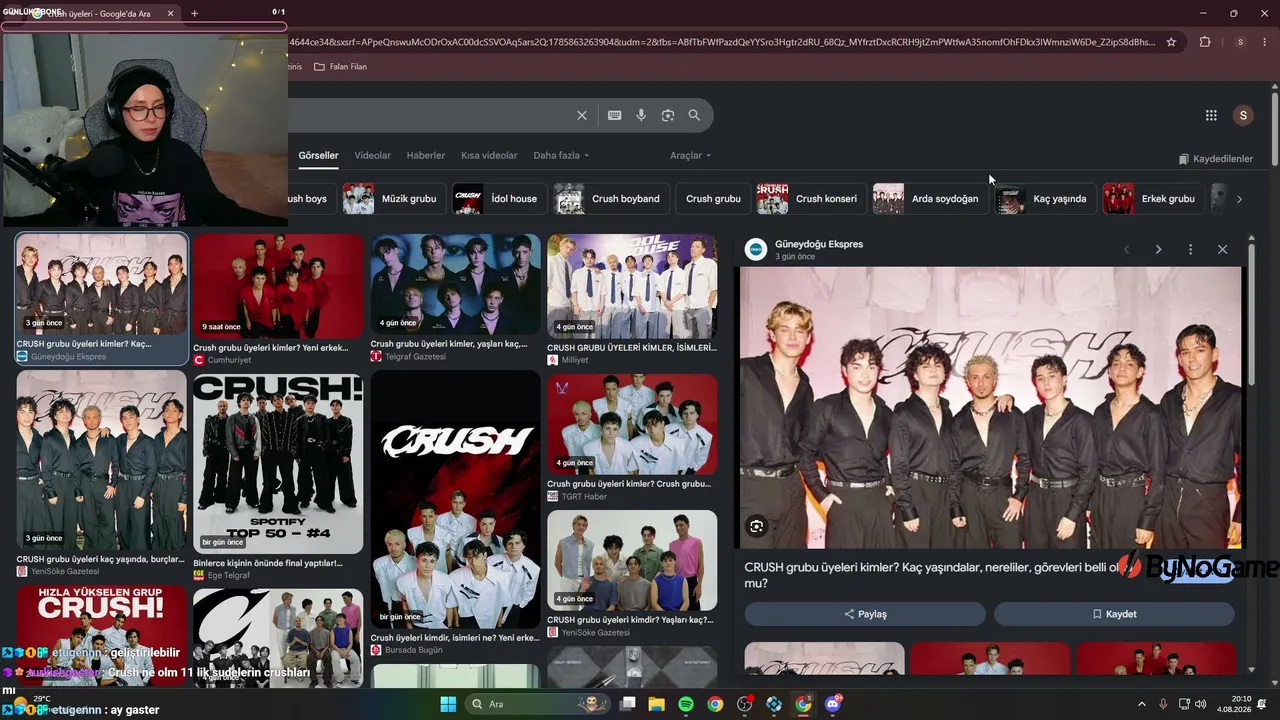Open the Spotify Top 50 #4 Crush image
This screenshot has height=720, width=1280.
point(278,463)
